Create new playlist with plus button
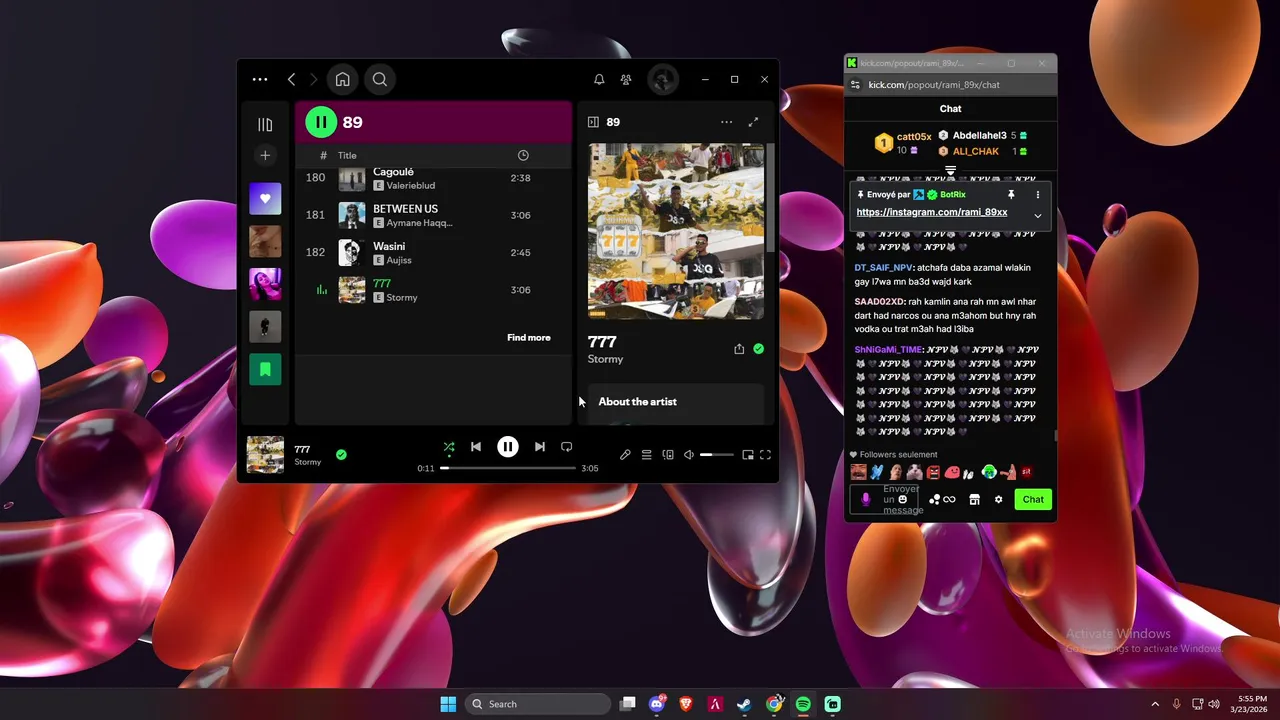 [265, 155]
